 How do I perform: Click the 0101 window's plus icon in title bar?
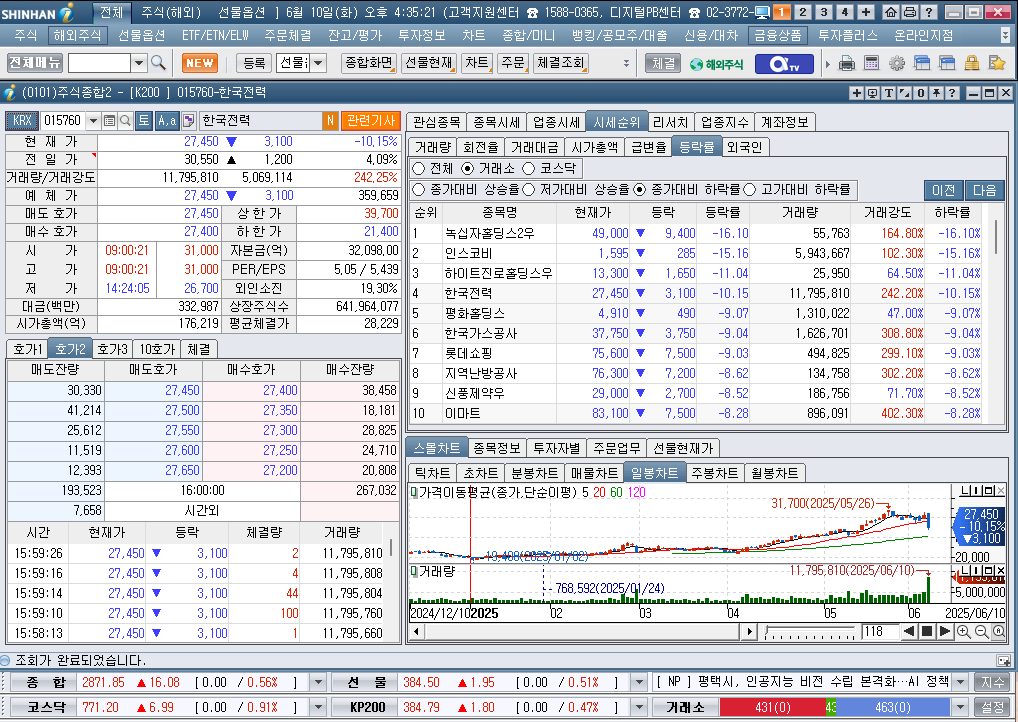857,93
